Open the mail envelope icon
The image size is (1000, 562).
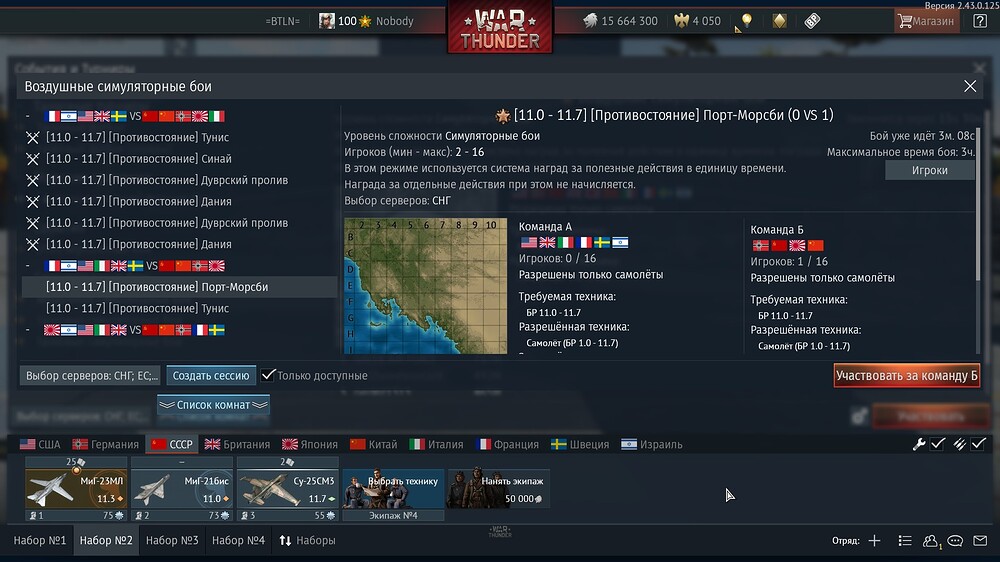[x=980, y=541]
